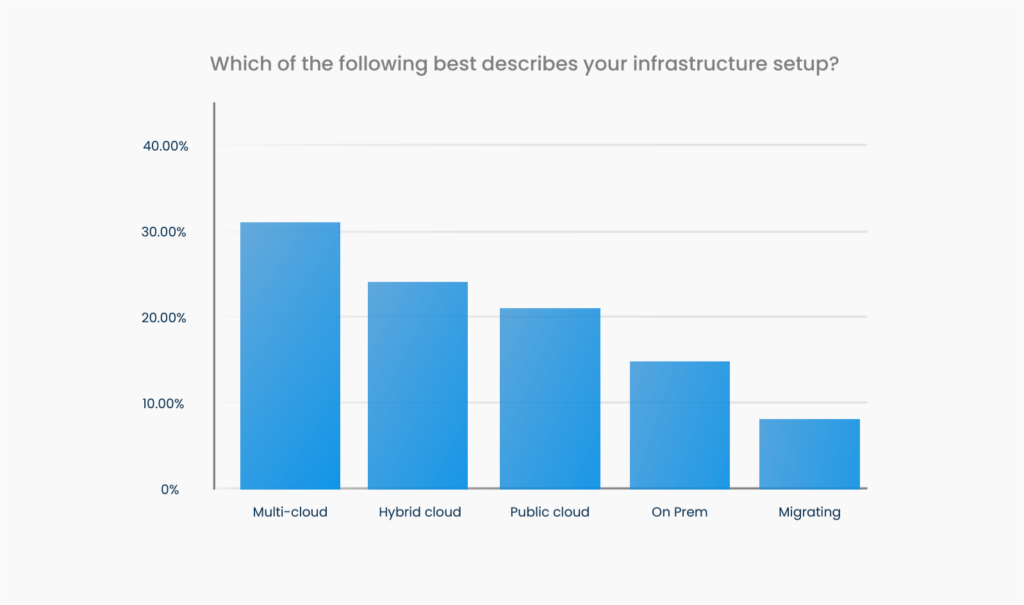This screenshot has width=1024, height=605.
Task: Click the vertical y-axis line
Action: coord(214,300)
